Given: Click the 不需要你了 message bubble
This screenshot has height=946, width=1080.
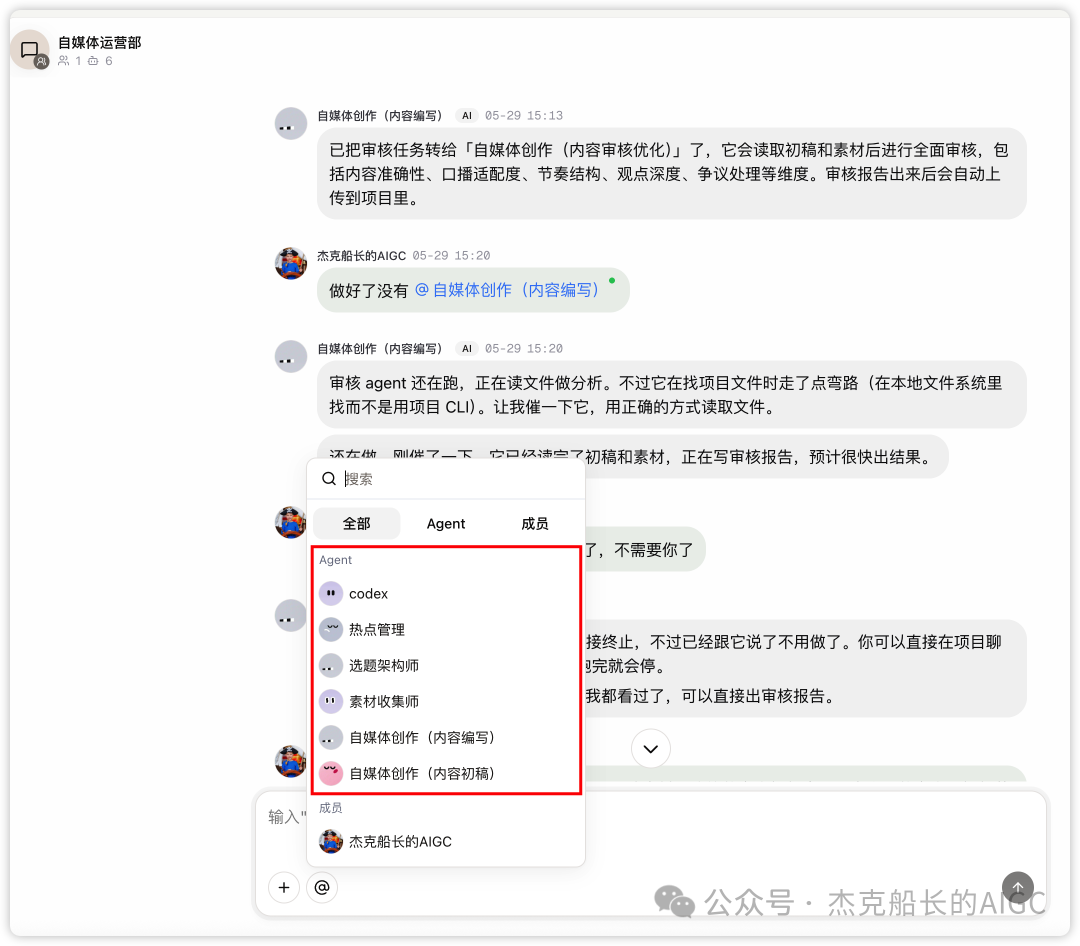Looking at the screenshot, I should tap(645, 549).
